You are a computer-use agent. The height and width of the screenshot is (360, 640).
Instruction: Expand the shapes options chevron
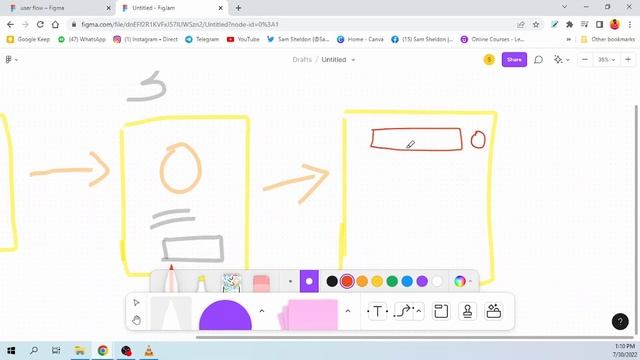(262, 311)
